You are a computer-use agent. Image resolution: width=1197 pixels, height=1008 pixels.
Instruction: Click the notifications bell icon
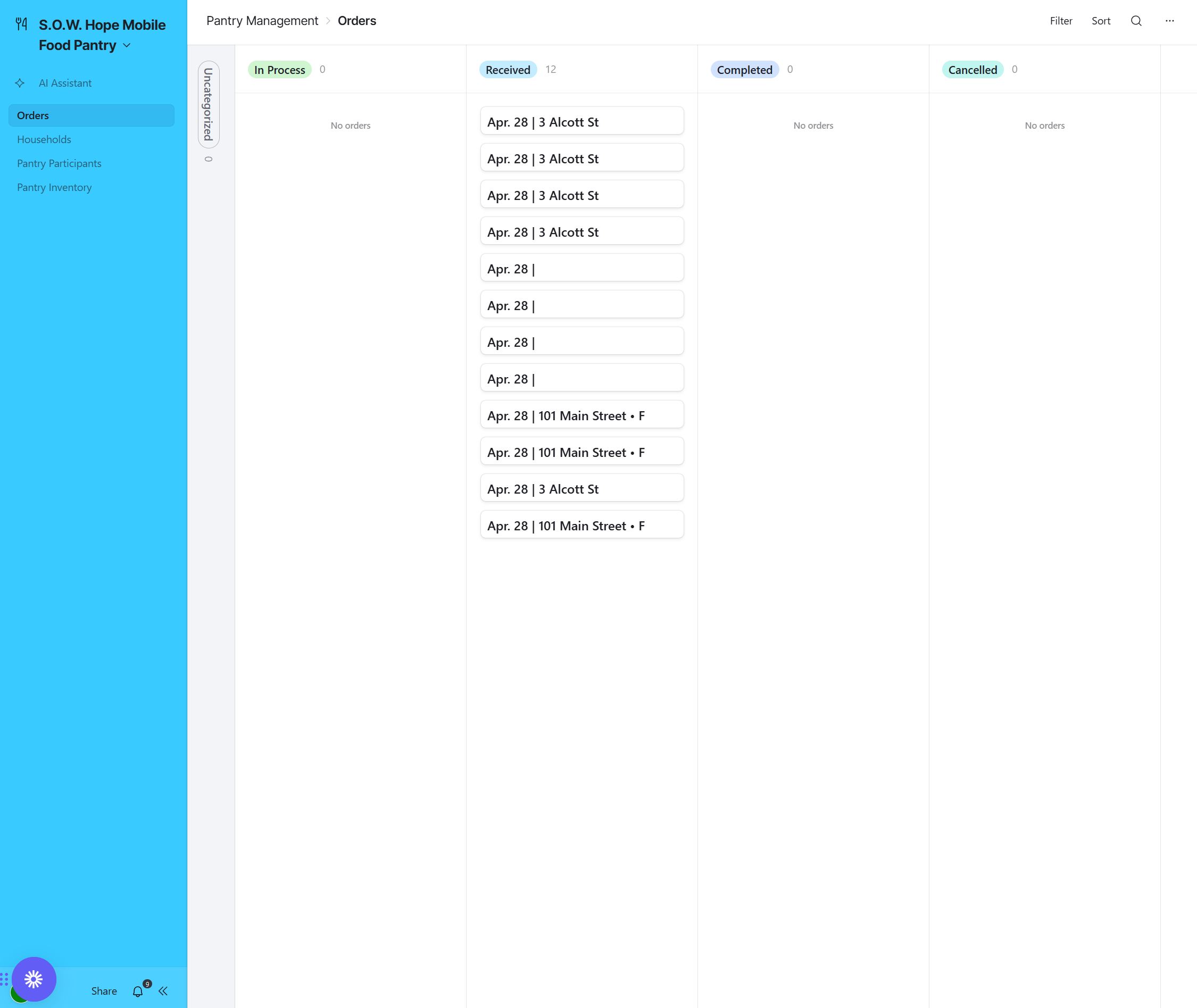pos(138,992)
